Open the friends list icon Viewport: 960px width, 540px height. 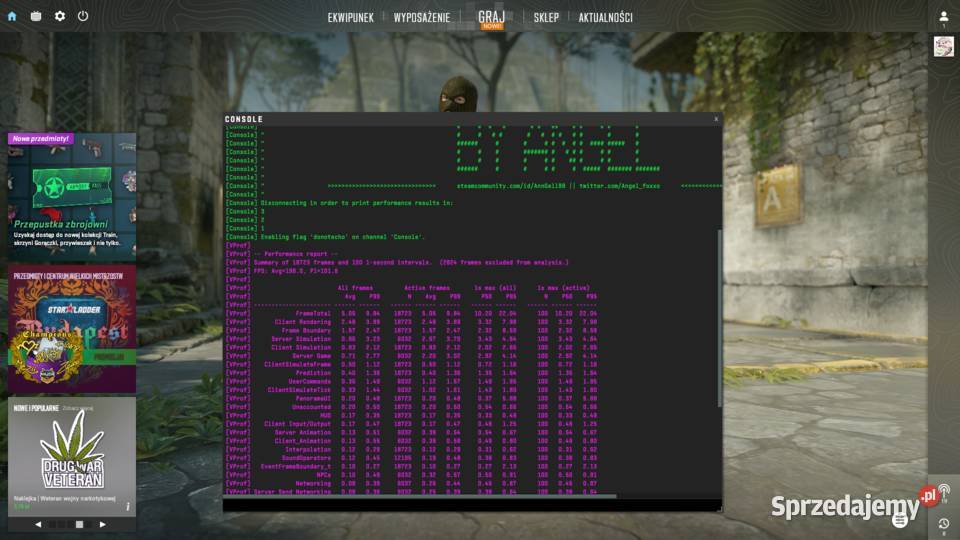[943, 17]
